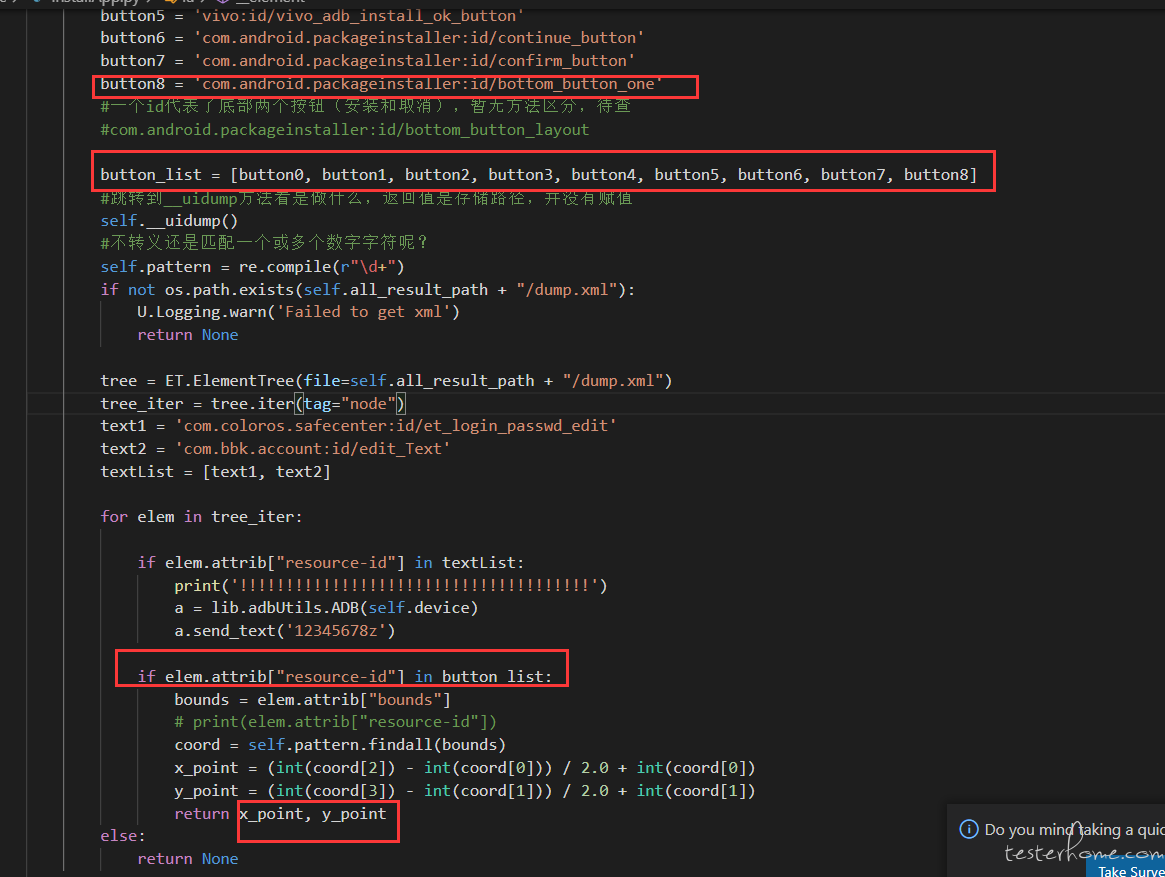This screenshot has width=1165, height=877.
Task: Click button8 inside the button_list array
Action: coord(936,175)
